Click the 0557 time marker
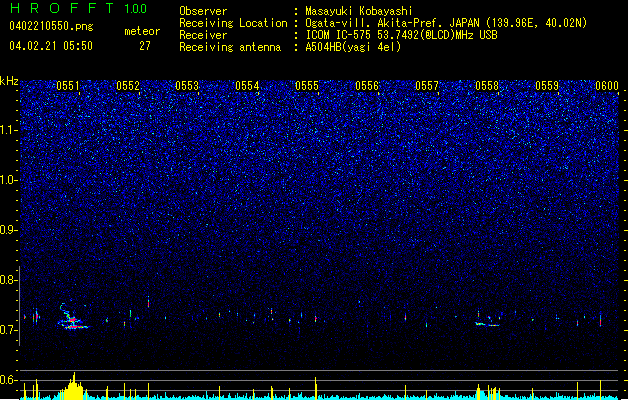Viewport: 629px width, 400px height. (x=427, y=86)
